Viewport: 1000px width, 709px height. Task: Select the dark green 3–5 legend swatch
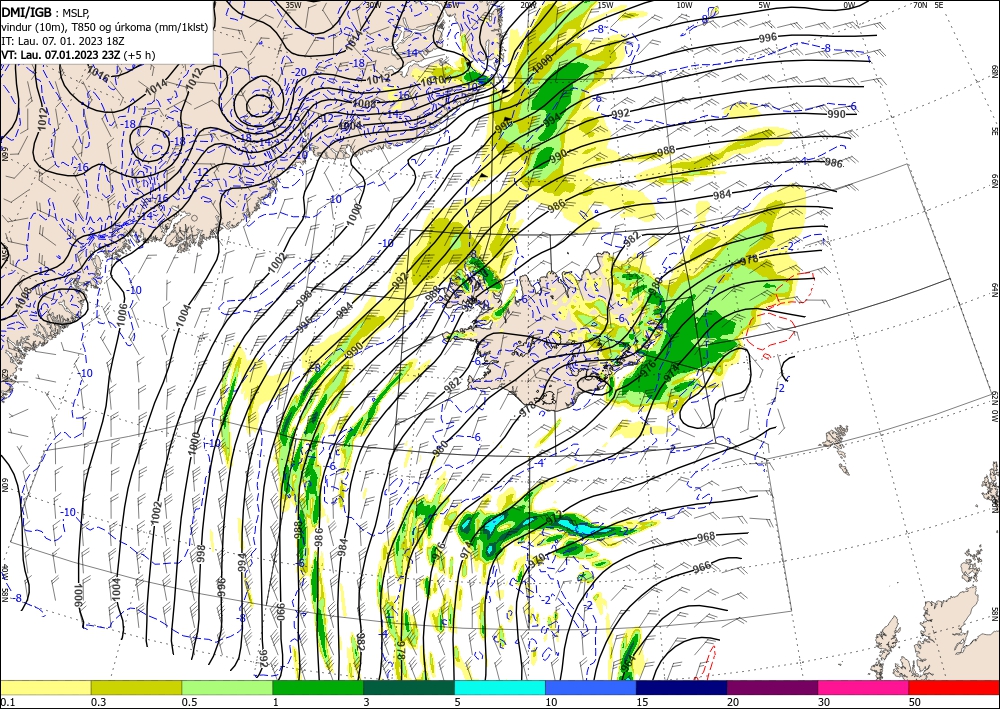pos(409,687)
